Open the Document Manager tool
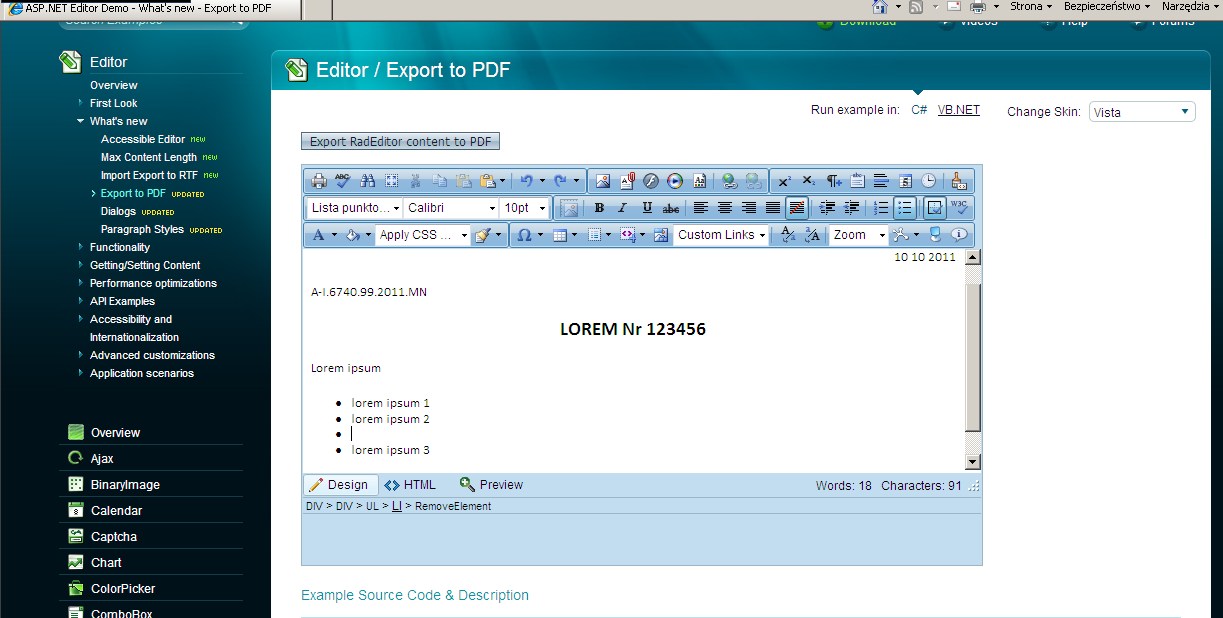Screen dimensions: 1223x618 point(627,181)
